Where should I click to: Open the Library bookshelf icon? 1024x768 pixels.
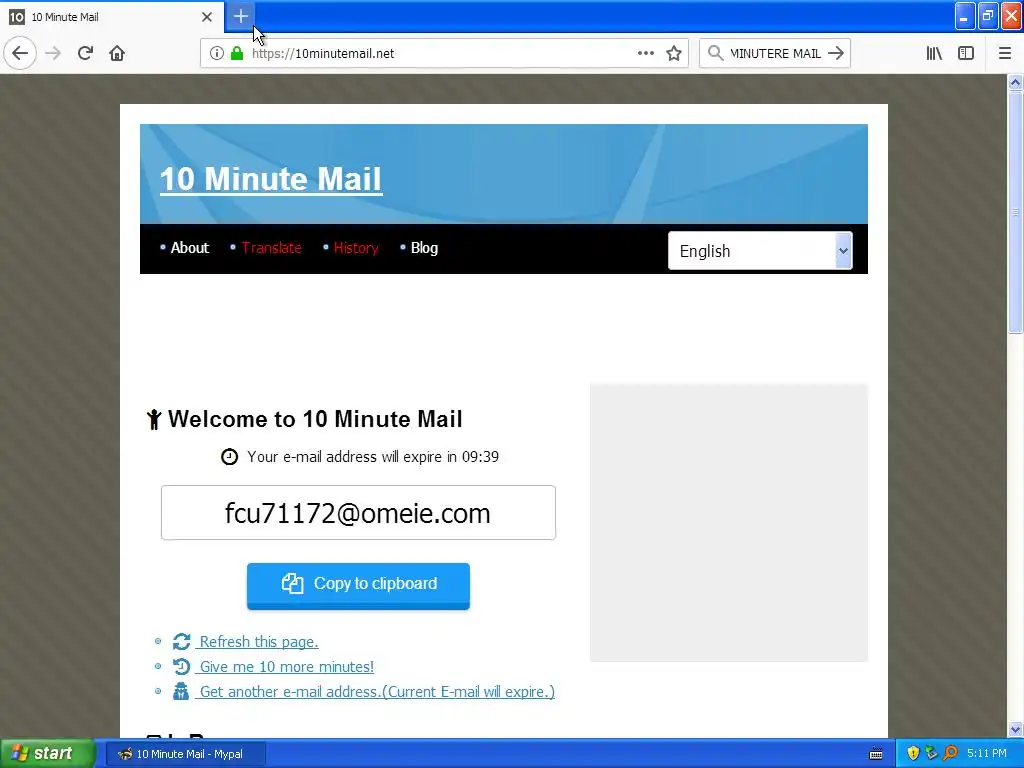tap(934, 53)
